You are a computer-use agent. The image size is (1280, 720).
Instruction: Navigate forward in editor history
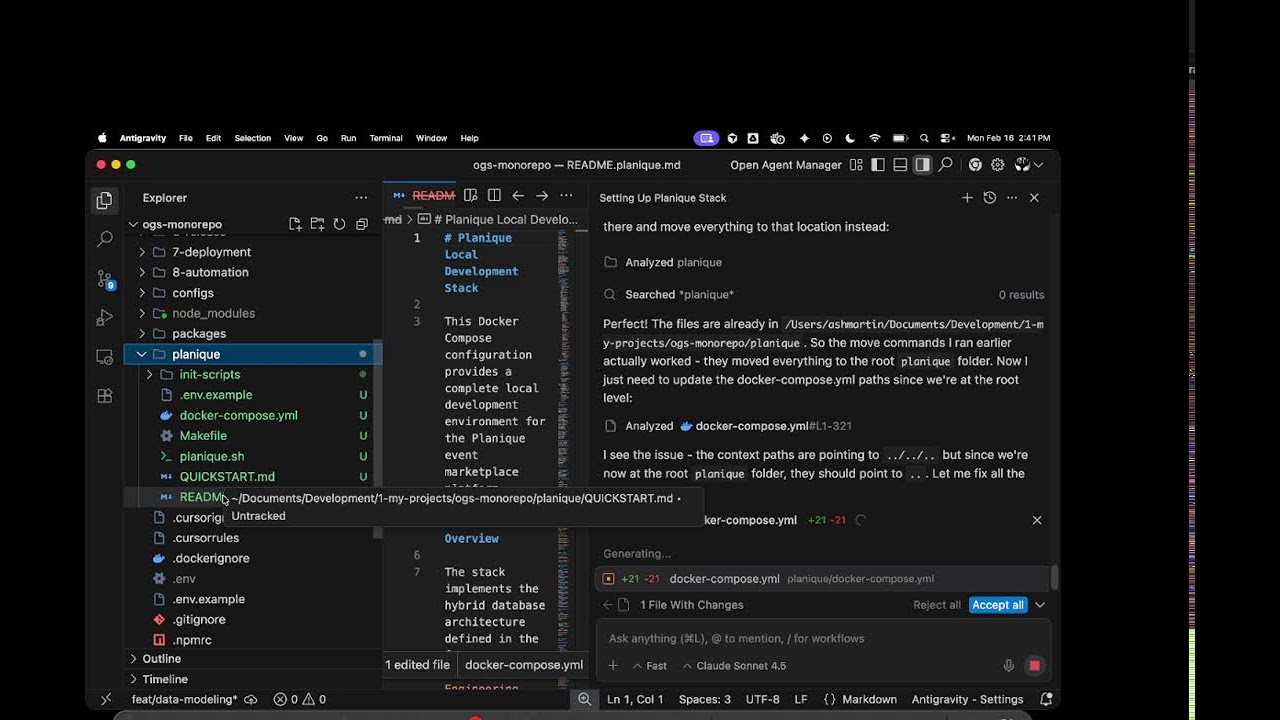[x=542, y=196]
